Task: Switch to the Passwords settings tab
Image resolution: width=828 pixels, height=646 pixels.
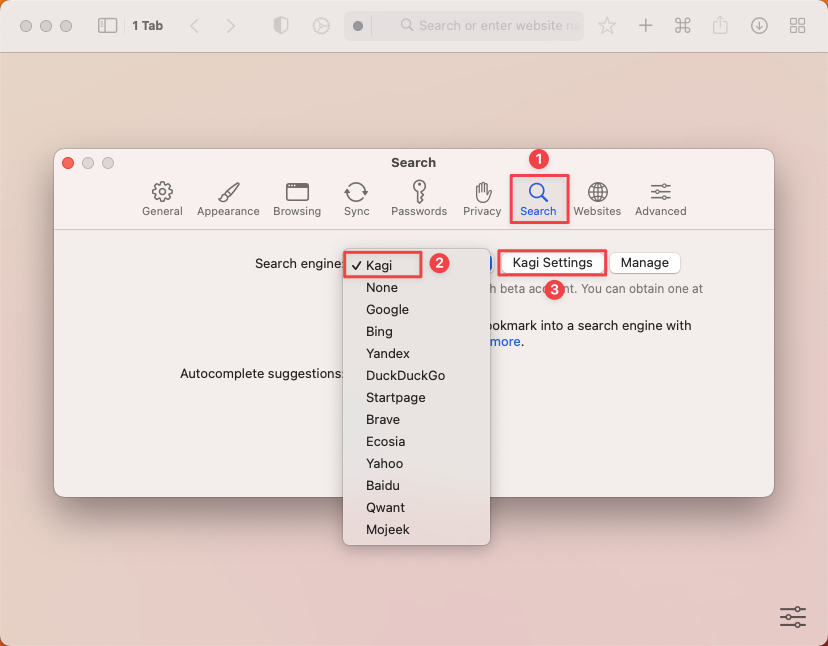Action: pos(419,199)
